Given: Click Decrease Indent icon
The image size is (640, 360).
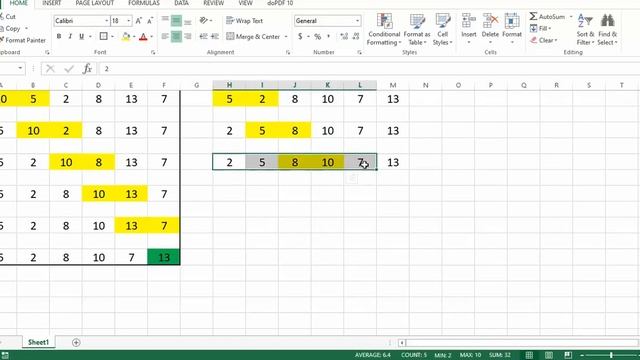Looking at the screenshot, I should pos(203,37).
